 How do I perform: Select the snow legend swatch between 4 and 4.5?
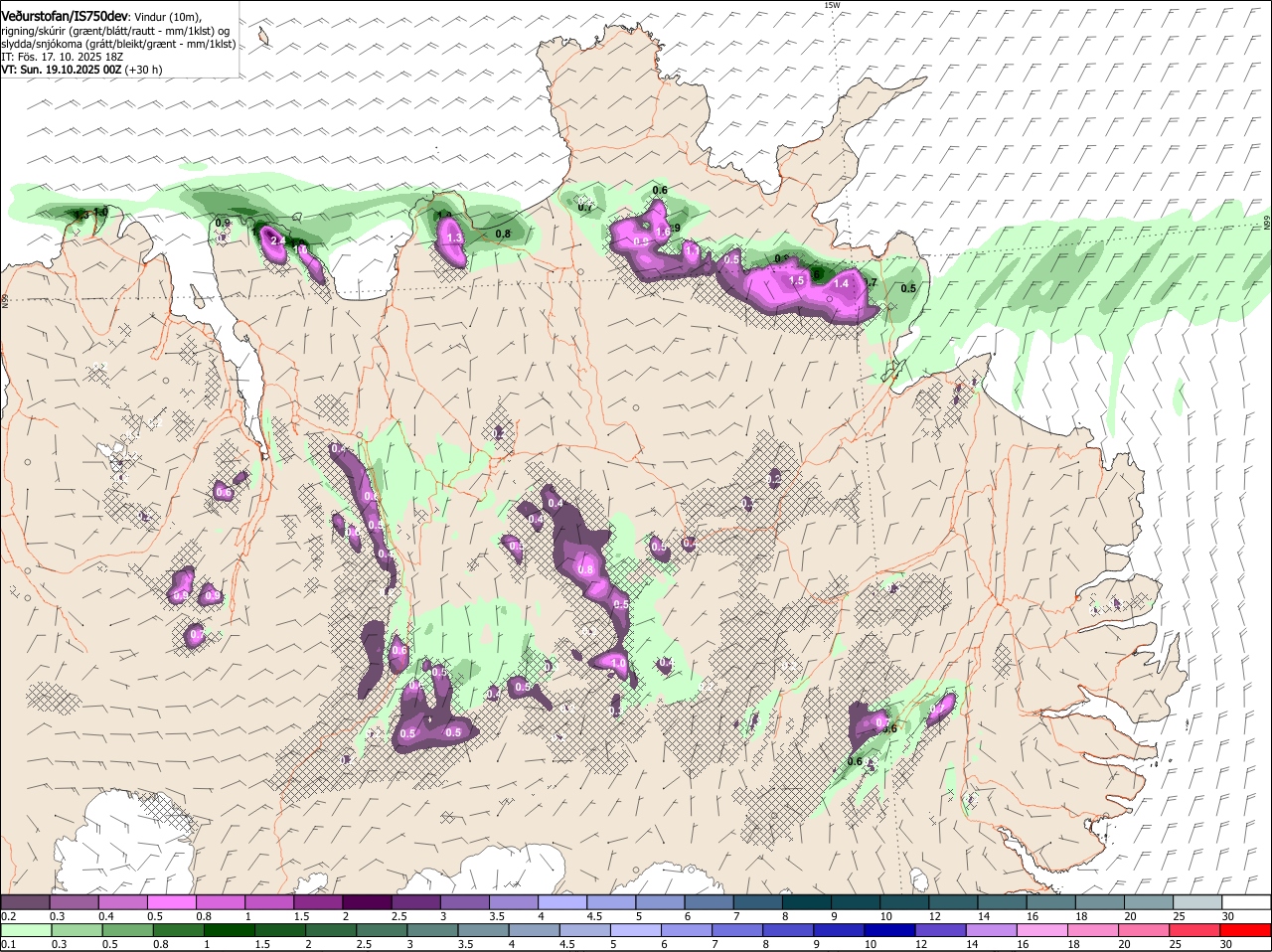[562, 901]
